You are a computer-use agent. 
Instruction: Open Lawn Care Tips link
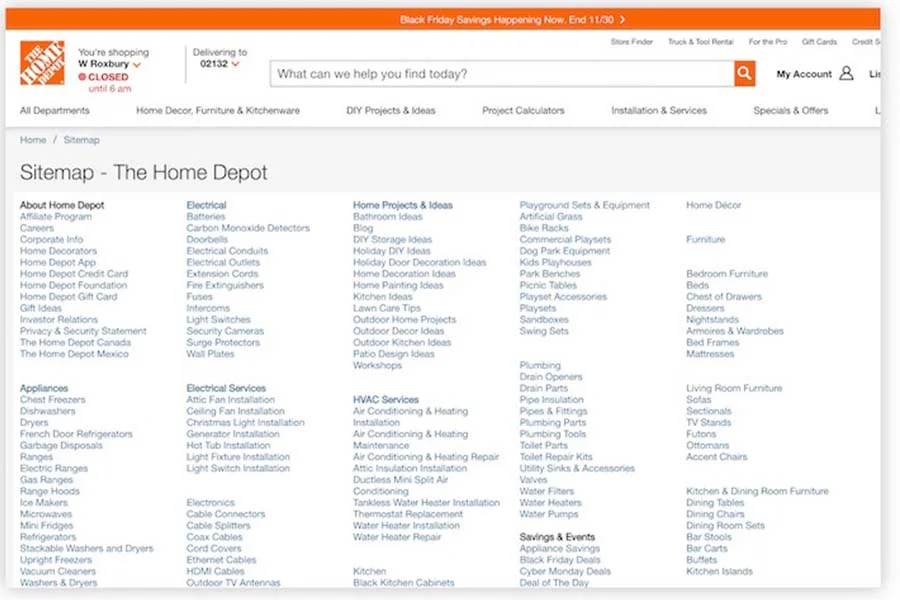tap(387, 308)
